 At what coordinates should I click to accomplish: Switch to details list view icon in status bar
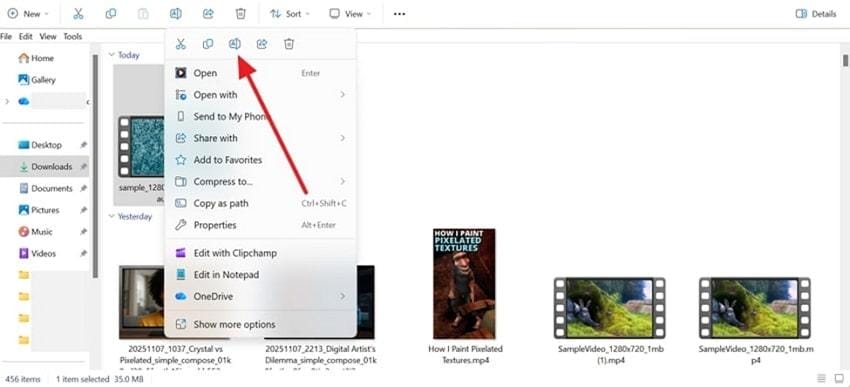click(x=822, y=378)
